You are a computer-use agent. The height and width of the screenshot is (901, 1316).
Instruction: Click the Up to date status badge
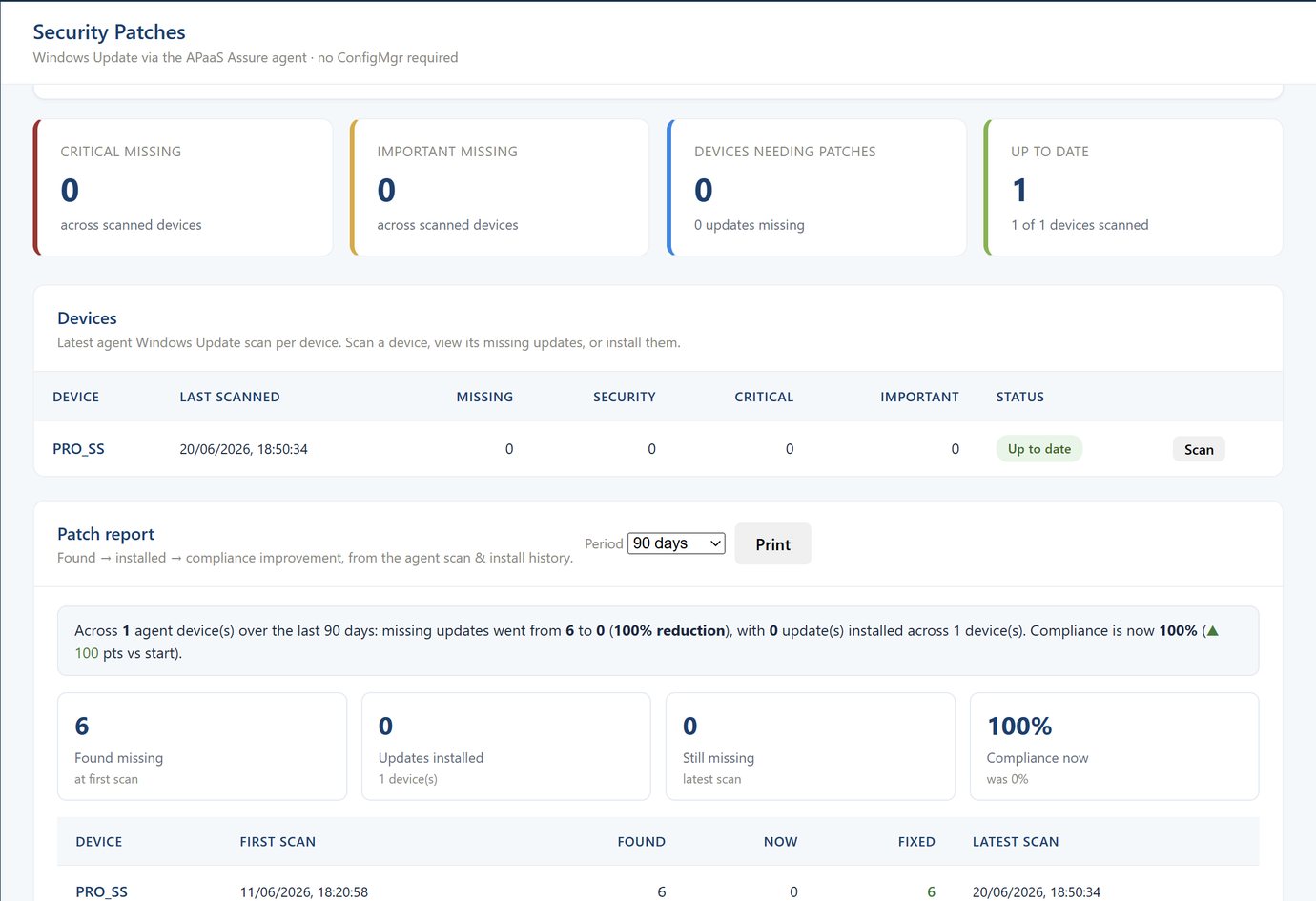click(1039, 449)
